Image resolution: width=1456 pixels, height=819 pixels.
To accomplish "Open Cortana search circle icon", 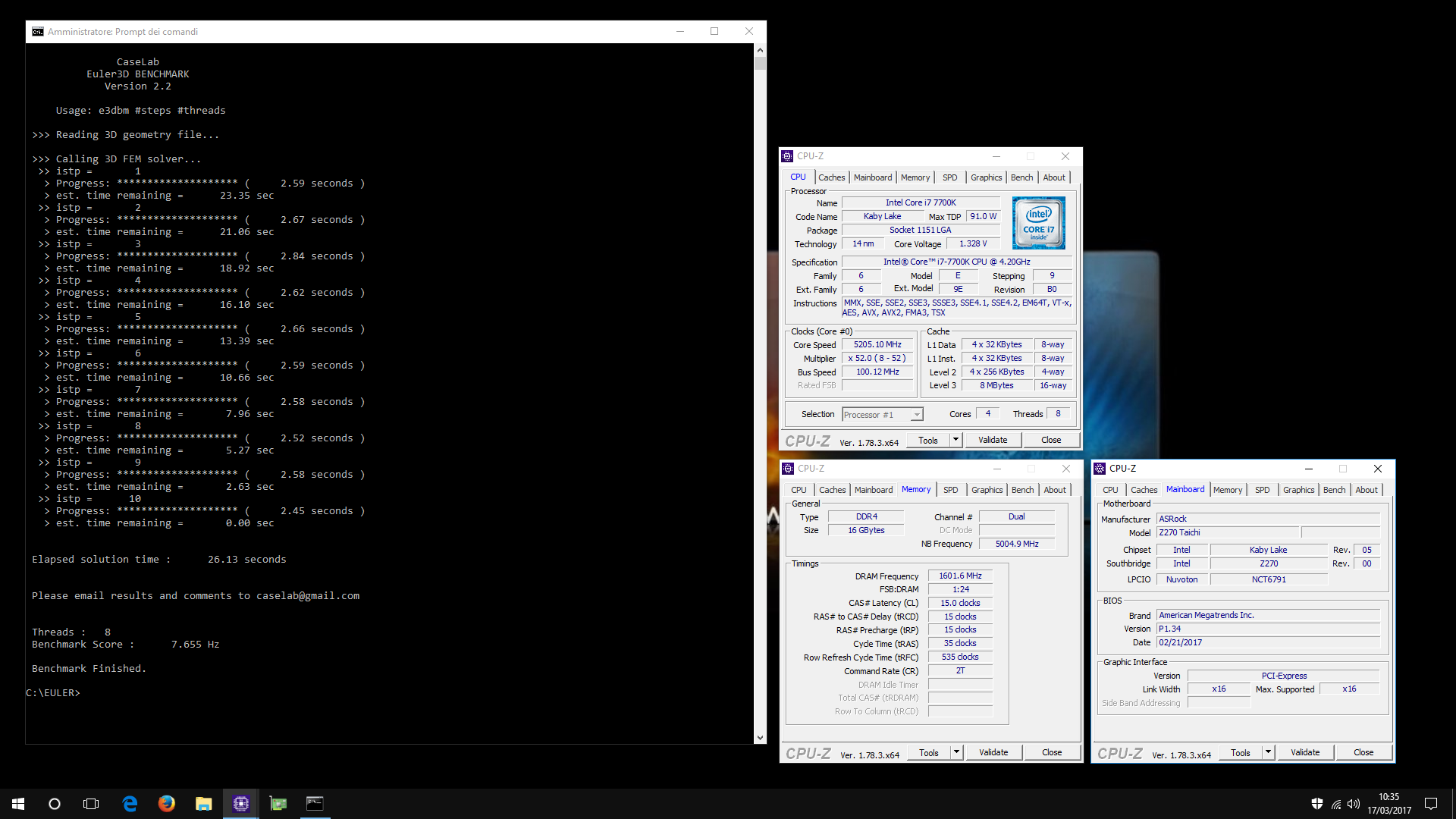I will pyautogui.click(x=55, y=804).
